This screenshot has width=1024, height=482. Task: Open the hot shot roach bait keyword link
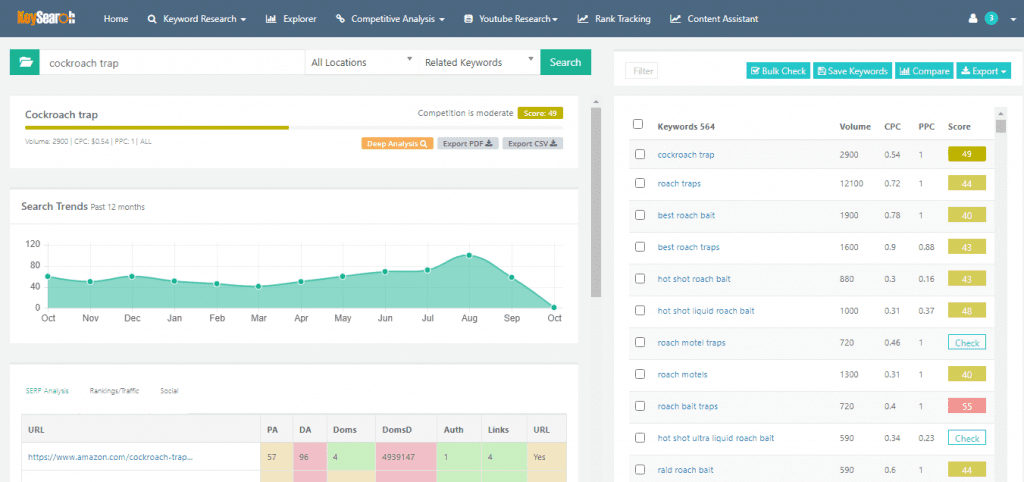click(x=694, y=279)
